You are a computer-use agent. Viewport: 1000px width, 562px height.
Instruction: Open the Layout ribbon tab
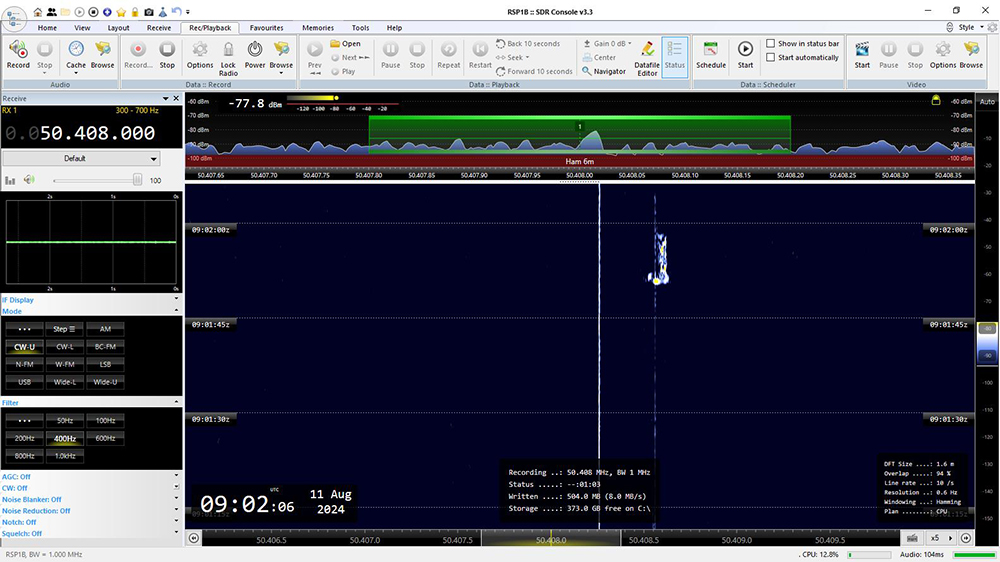pos(118,28)
